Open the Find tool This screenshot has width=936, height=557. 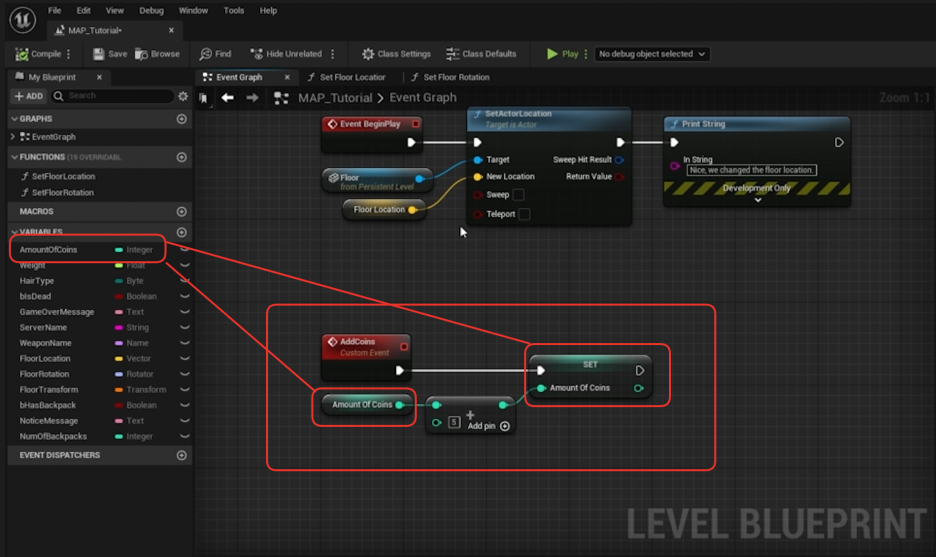pos(215,54)
